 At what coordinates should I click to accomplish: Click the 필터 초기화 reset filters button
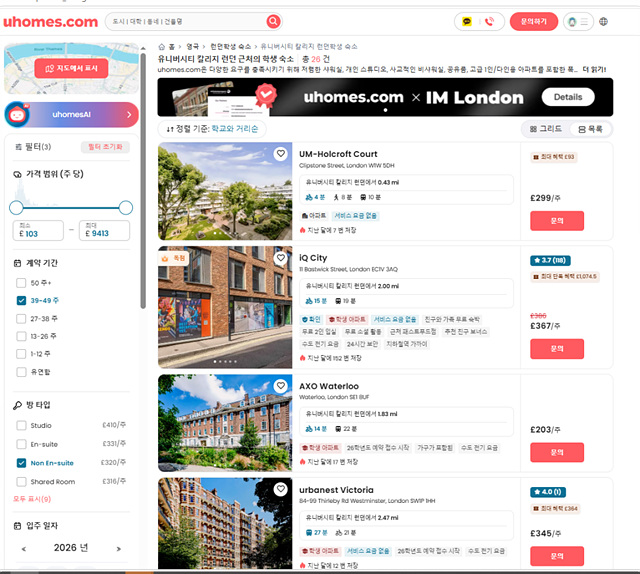point(105,147)
